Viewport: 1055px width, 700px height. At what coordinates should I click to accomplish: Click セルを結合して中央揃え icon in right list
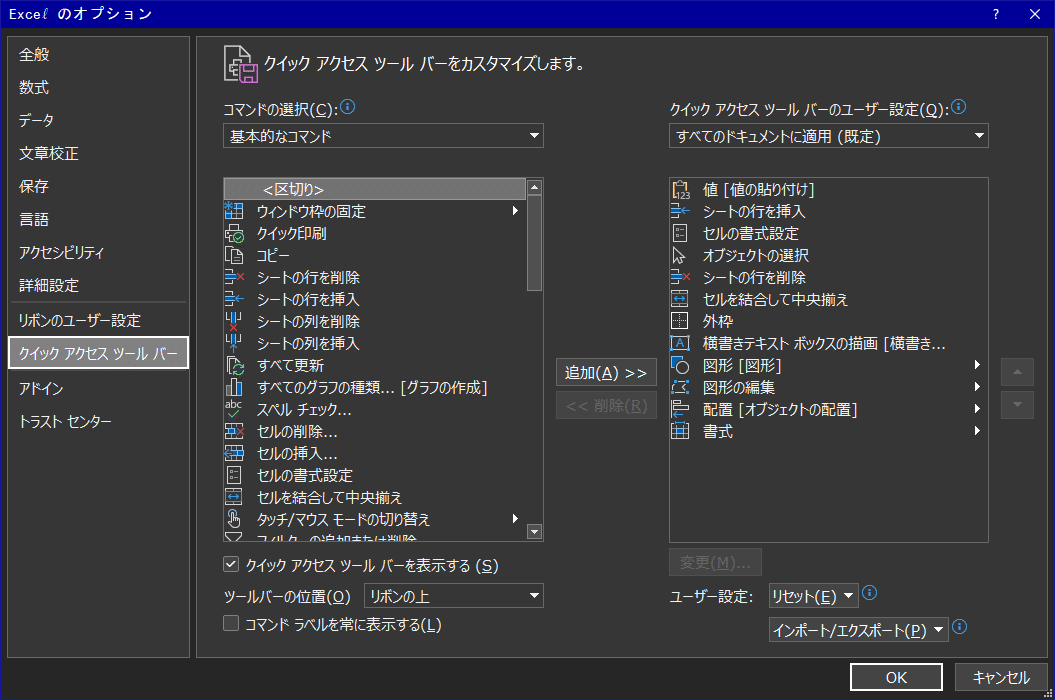pos(680,299)
